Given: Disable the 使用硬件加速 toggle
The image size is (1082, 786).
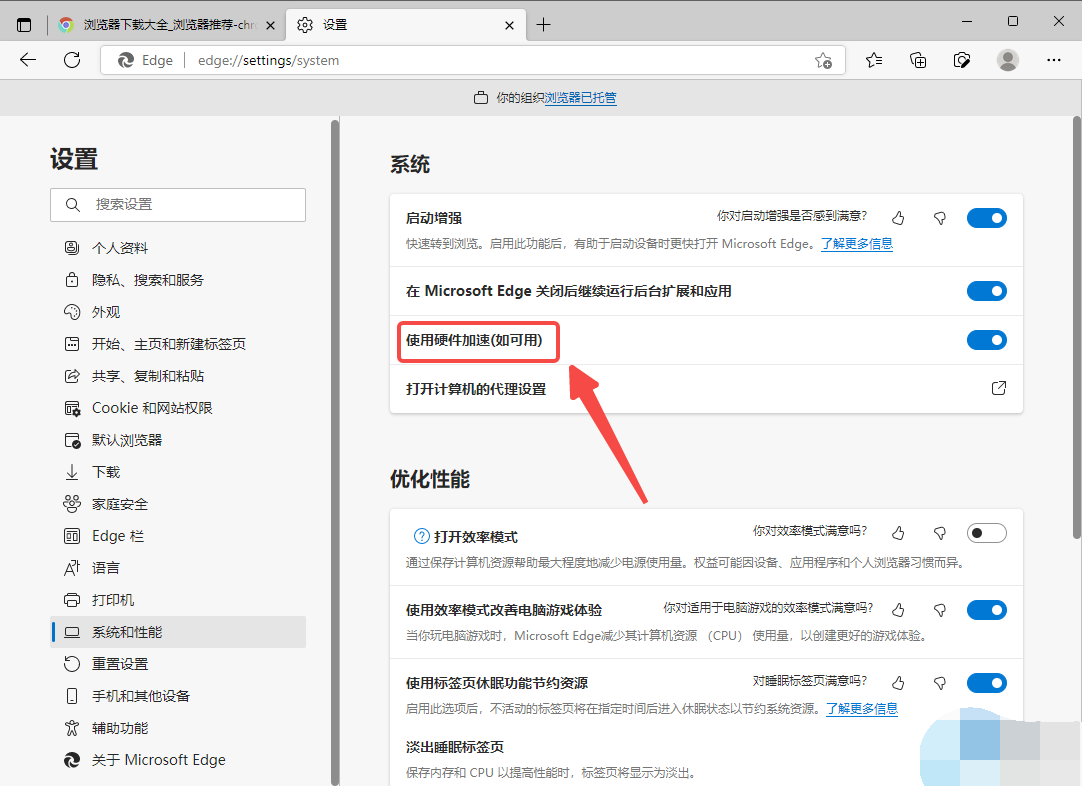Looking at the screenshot, I should (x=986, y=340).
